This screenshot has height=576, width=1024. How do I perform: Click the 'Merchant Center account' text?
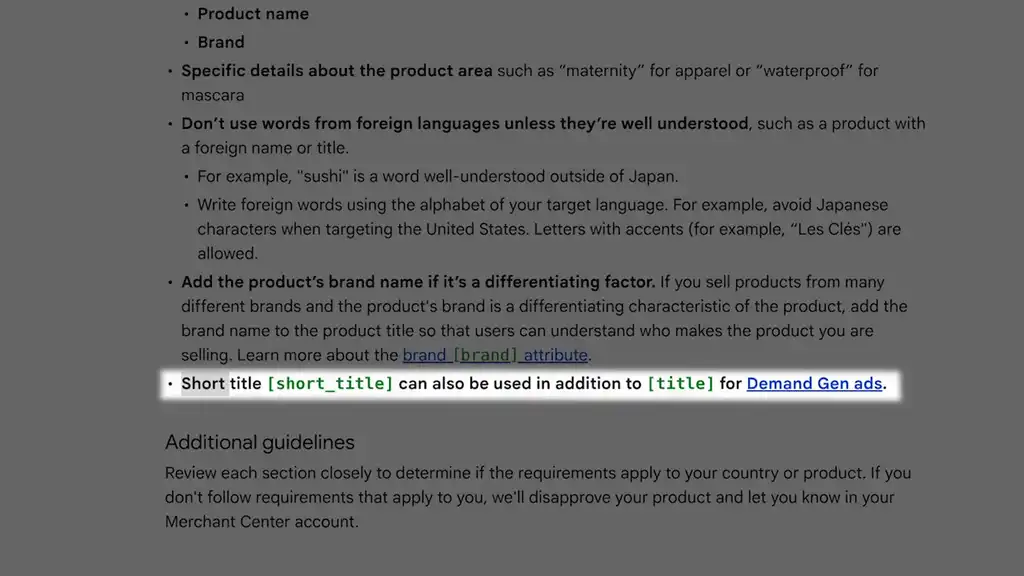(261, 522)
